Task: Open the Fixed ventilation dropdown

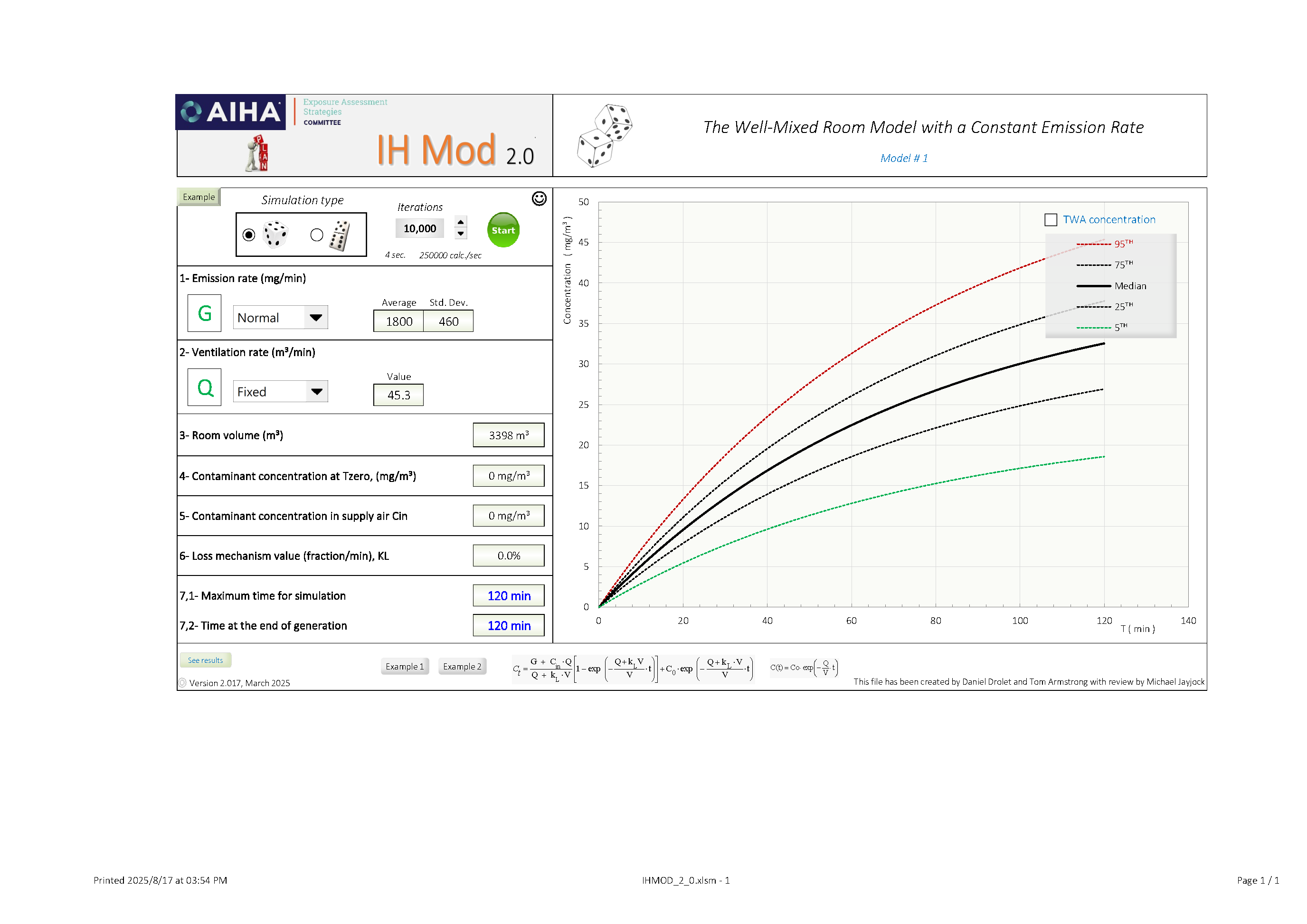Action: pos(316,391)
